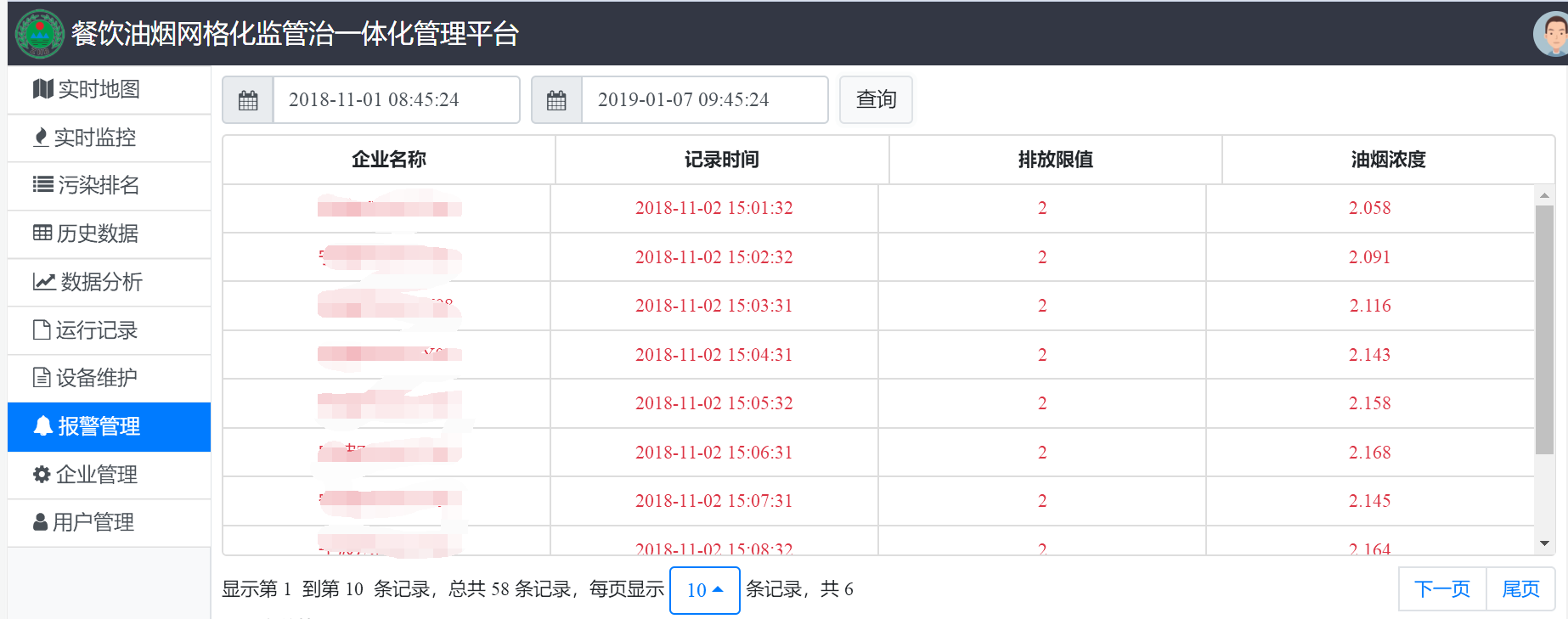Jump to last page with 尾页

[1520, 589]
